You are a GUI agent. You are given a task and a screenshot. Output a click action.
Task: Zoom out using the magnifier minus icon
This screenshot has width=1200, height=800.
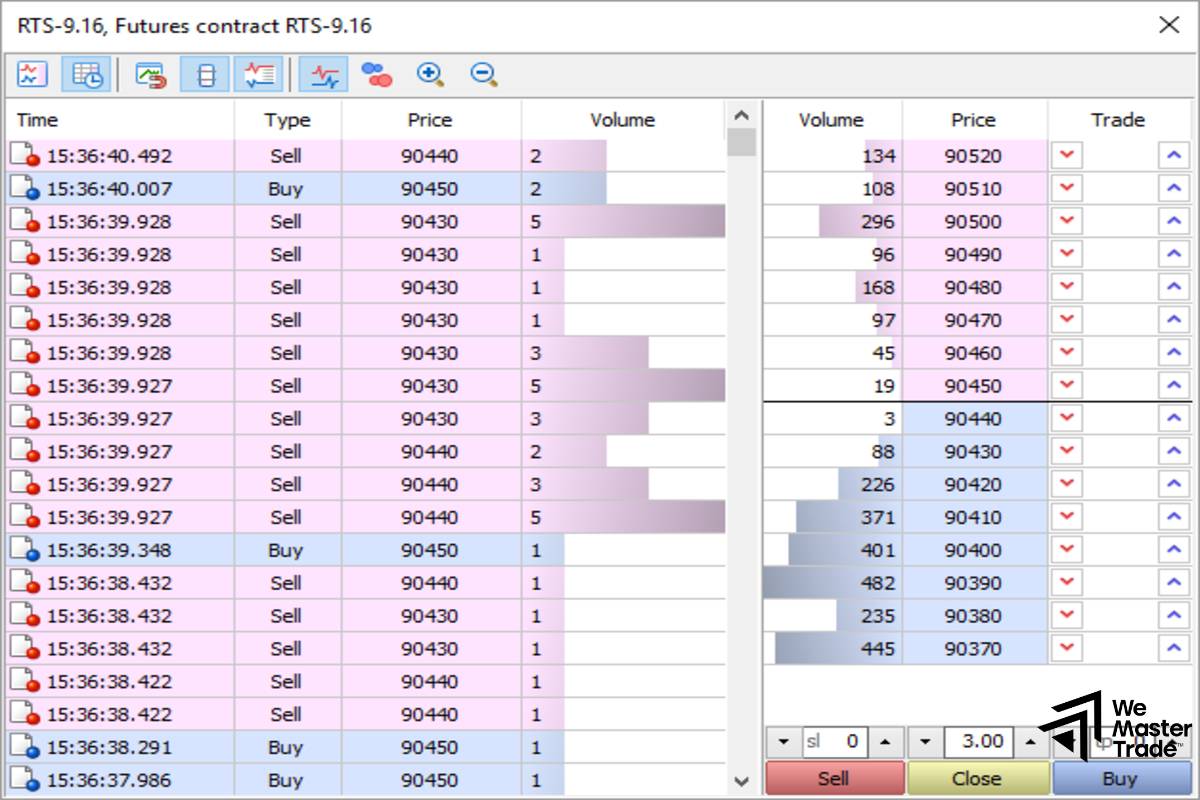(485, 73)
